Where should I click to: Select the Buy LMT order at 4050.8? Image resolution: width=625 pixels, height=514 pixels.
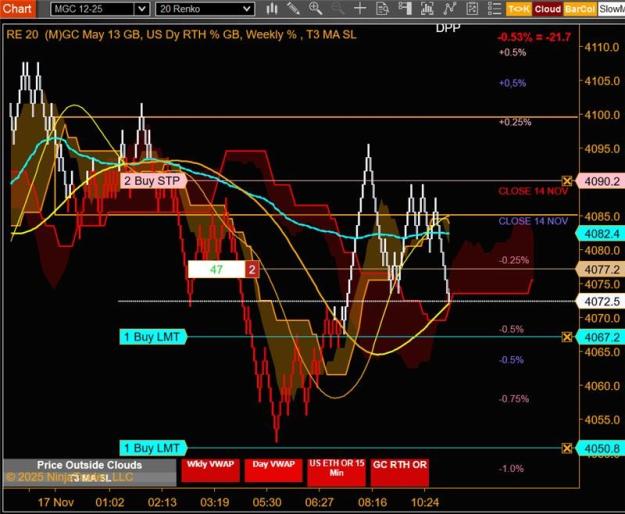click(153, 448)
